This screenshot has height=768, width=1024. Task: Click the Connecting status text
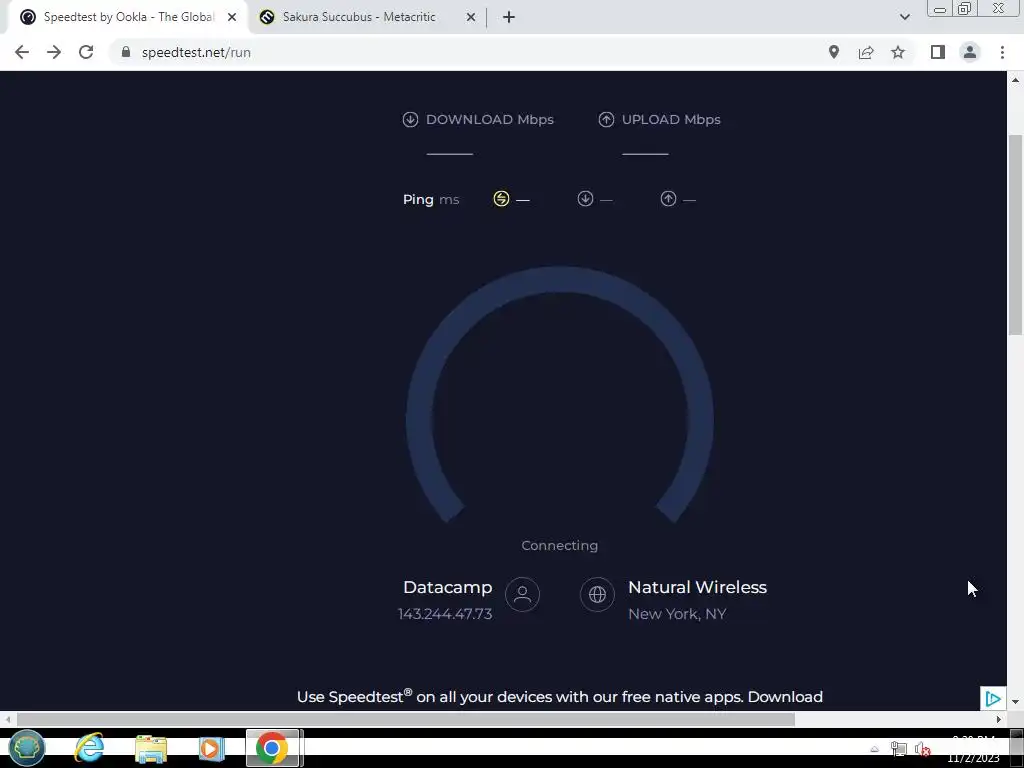click(560, 545)
